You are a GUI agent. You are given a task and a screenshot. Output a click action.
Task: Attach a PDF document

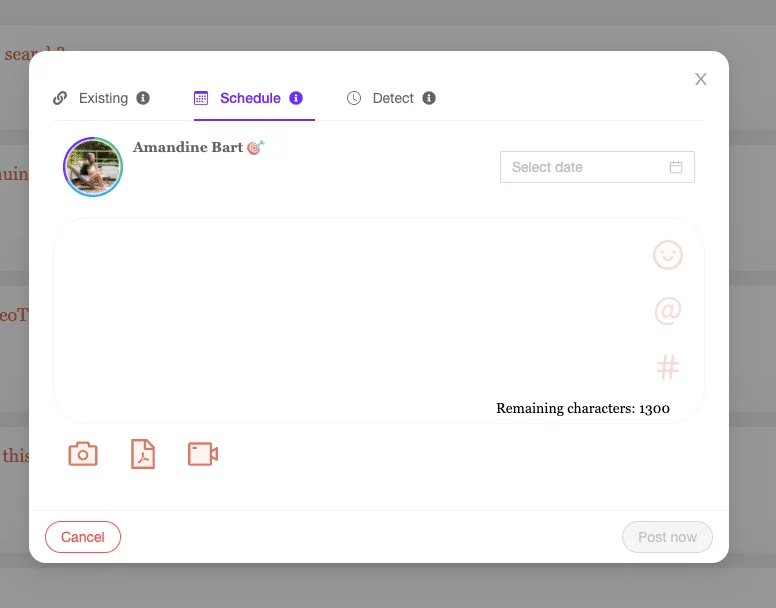(x=143, y=454)
